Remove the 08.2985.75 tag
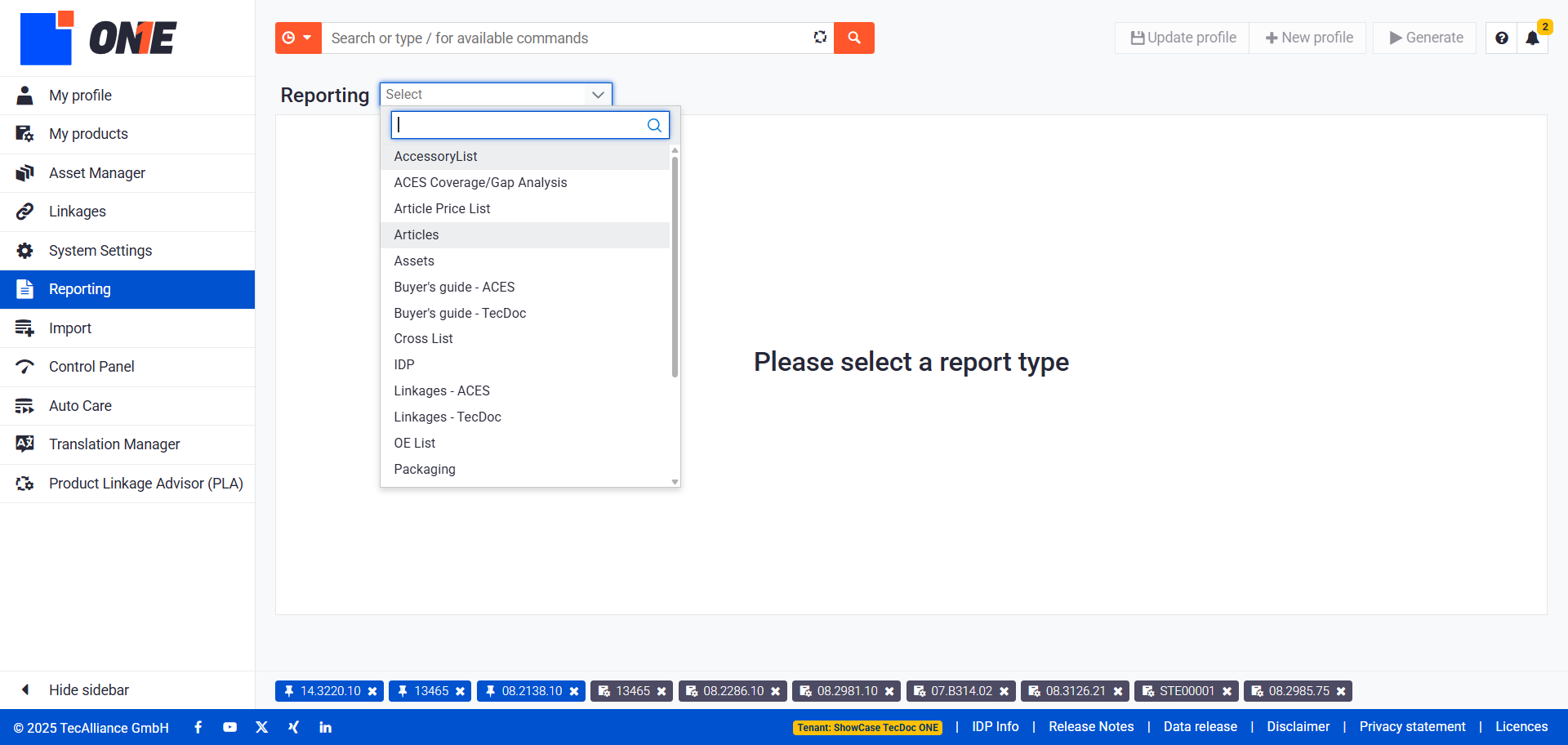Image resolution: width=1568 pixels, height=745 pixels. click(1341, 691)
